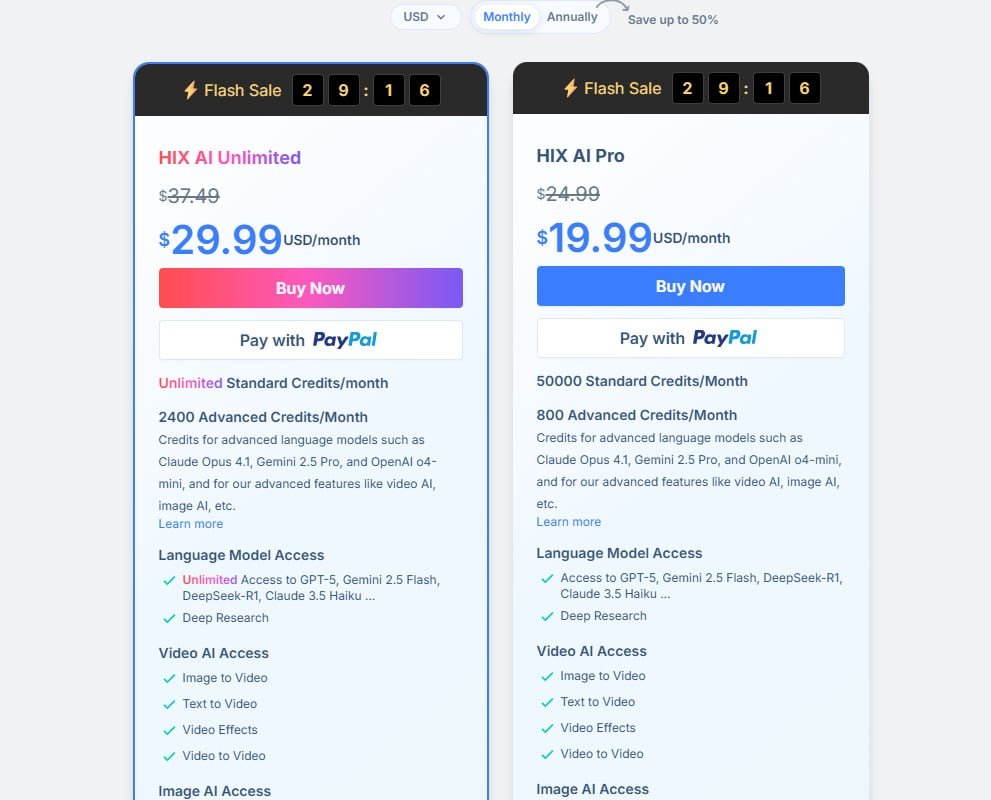The width and height of the screenshot is (991, 800).
Task: Click the Deep Research checkmark in Unlimited plan
Action: 169,619
